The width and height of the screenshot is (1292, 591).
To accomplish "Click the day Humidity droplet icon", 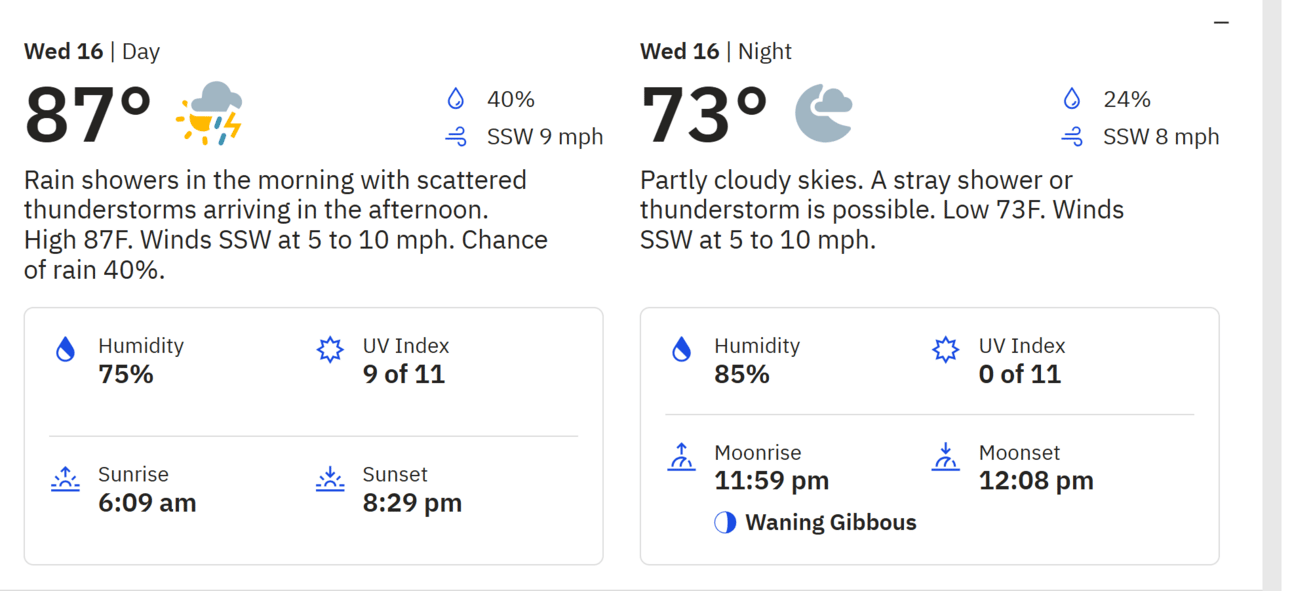I will [66, 349].
